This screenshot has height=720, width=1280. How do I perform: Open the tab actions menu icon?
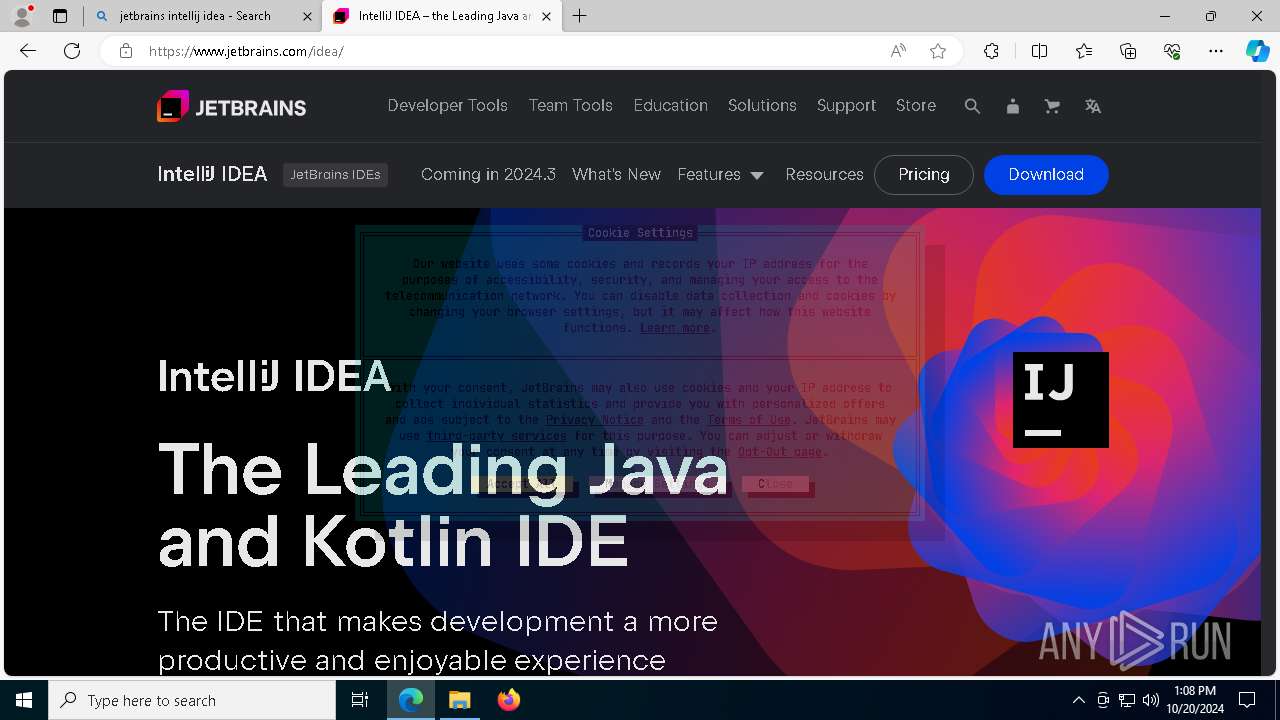pyautogui.click(x=60, y=16)
